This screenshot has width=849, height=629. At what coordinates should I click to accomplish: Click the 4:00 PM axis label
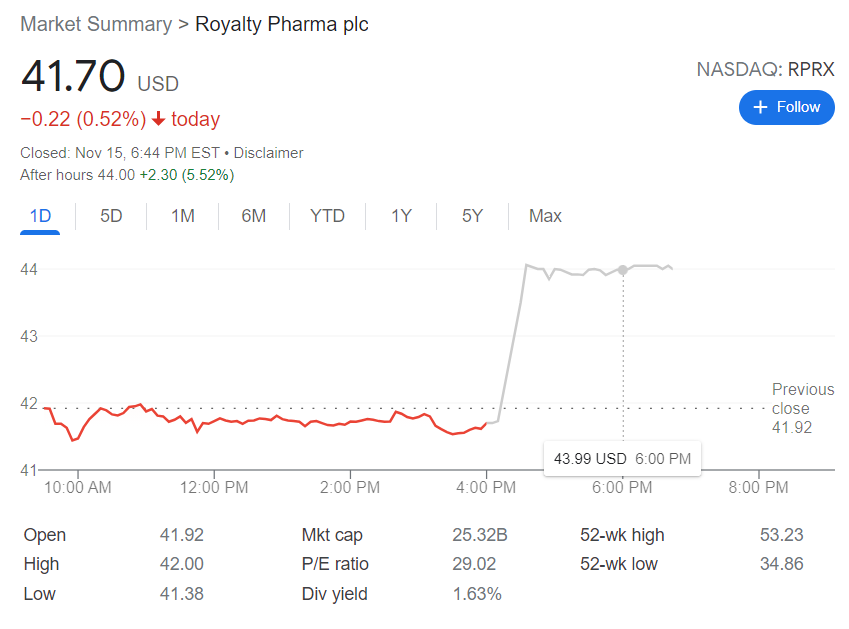[487, 488]
